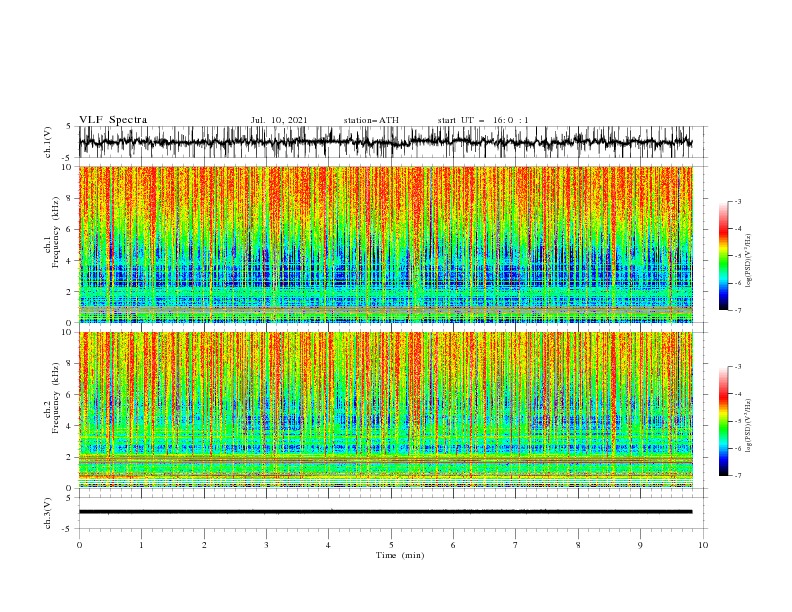Click the time axis tick label "9"

point(640,545)
